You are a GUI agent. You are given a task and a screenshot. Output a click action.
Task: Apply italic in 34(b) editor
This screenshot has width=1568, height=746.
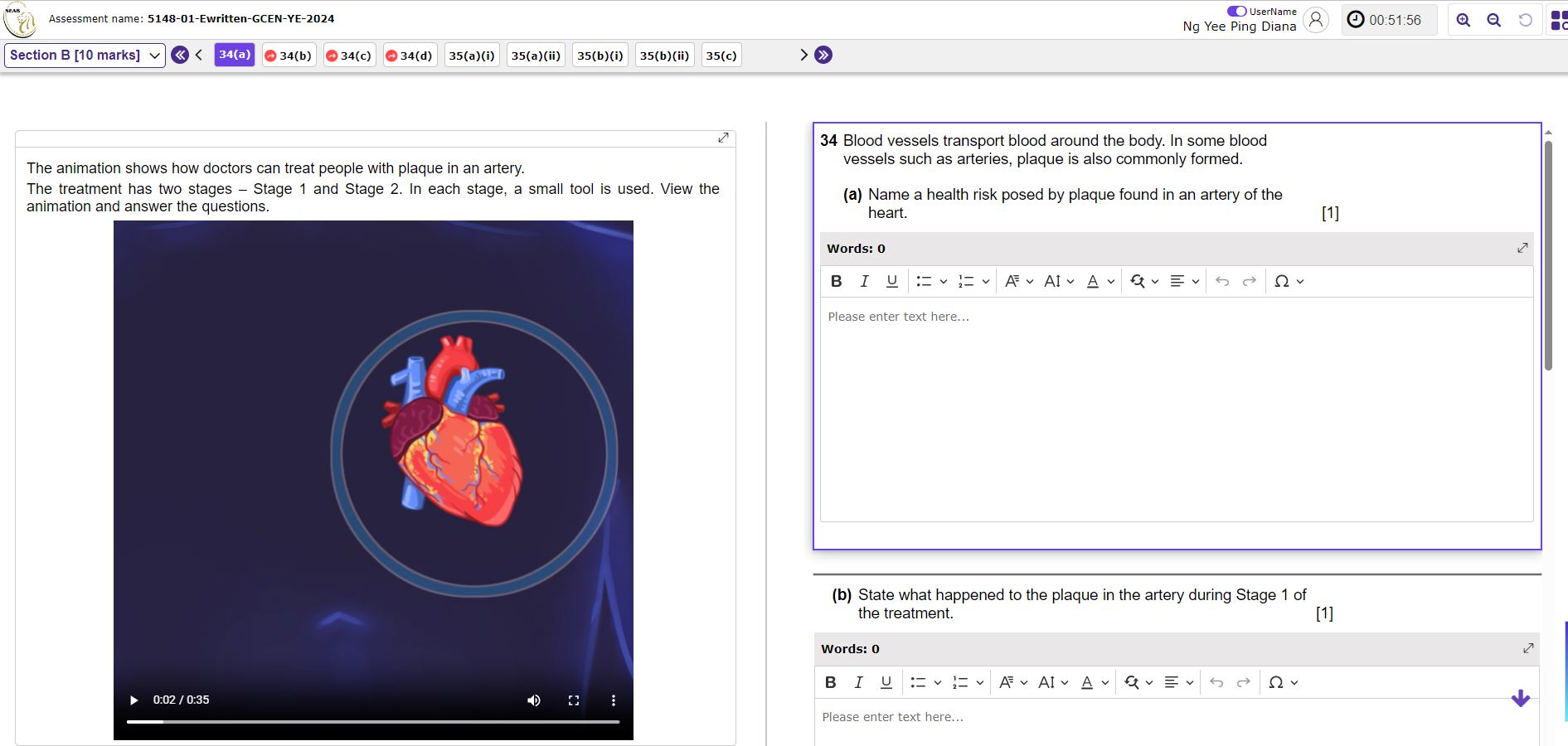pyautogui.click(x=858, y=682)
